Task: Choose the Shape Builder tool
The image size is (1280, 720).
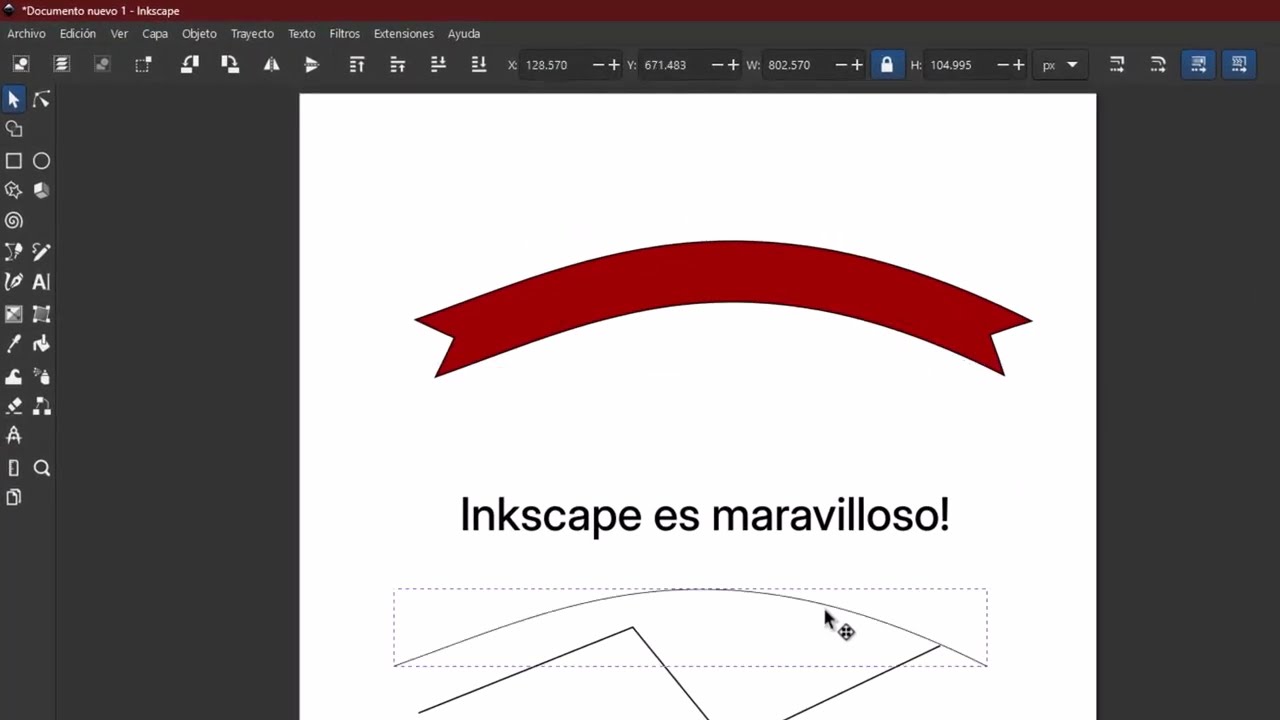Action: coord(14,129)
